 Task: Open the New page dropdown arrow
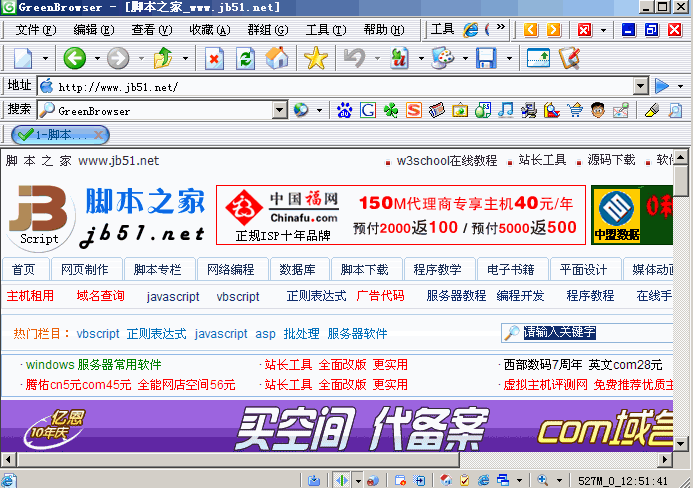tap(45, 58)
